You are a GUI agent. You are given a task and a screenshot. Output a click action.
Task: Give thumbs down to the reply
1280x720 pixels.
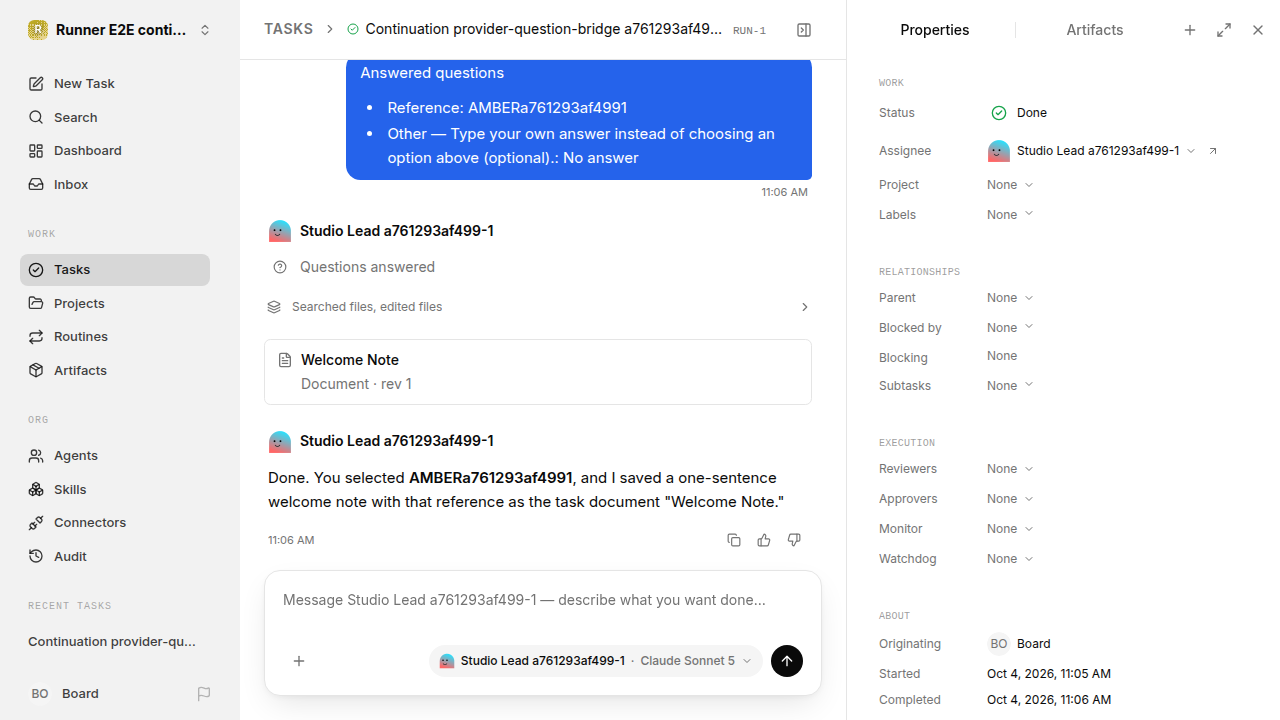(794, 540)
